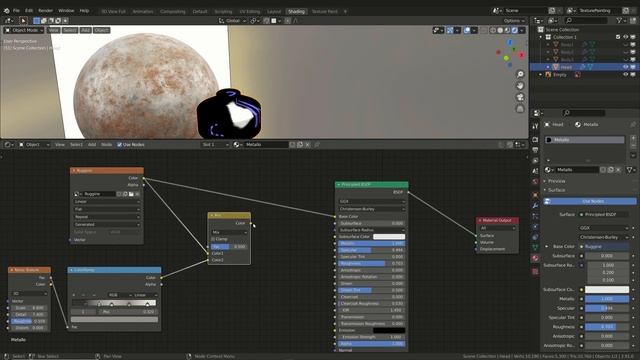Open the viewport shading options dropdown
Screen dimensions: 640x360
pos(522,30)
